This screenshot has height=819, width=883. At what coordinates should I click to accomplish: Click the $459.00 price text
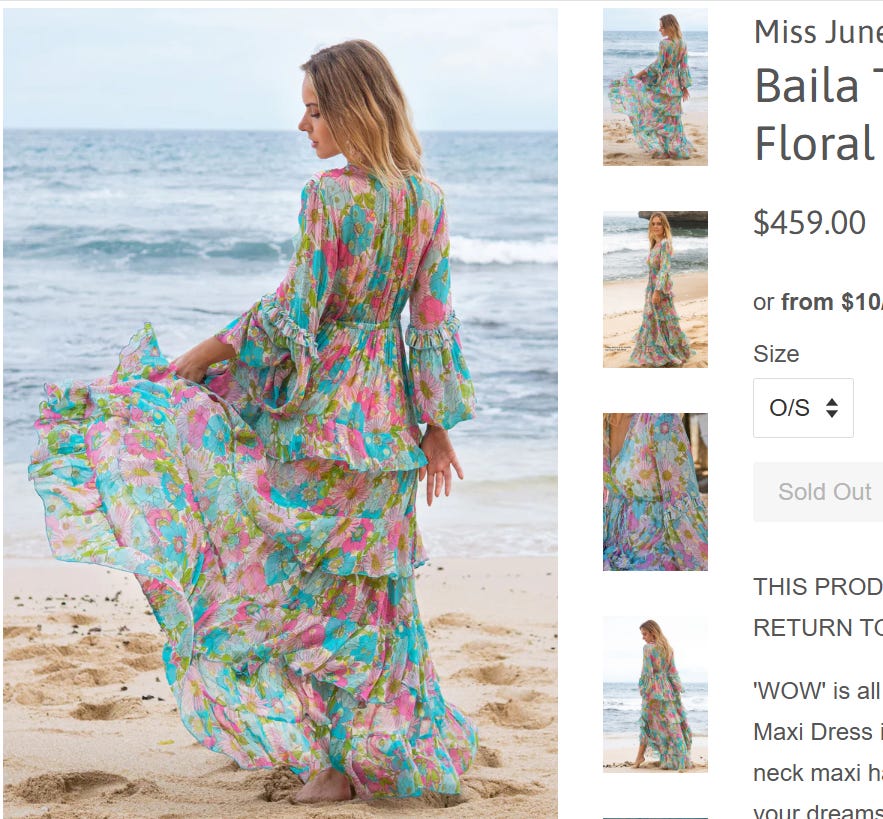[810, 222]
